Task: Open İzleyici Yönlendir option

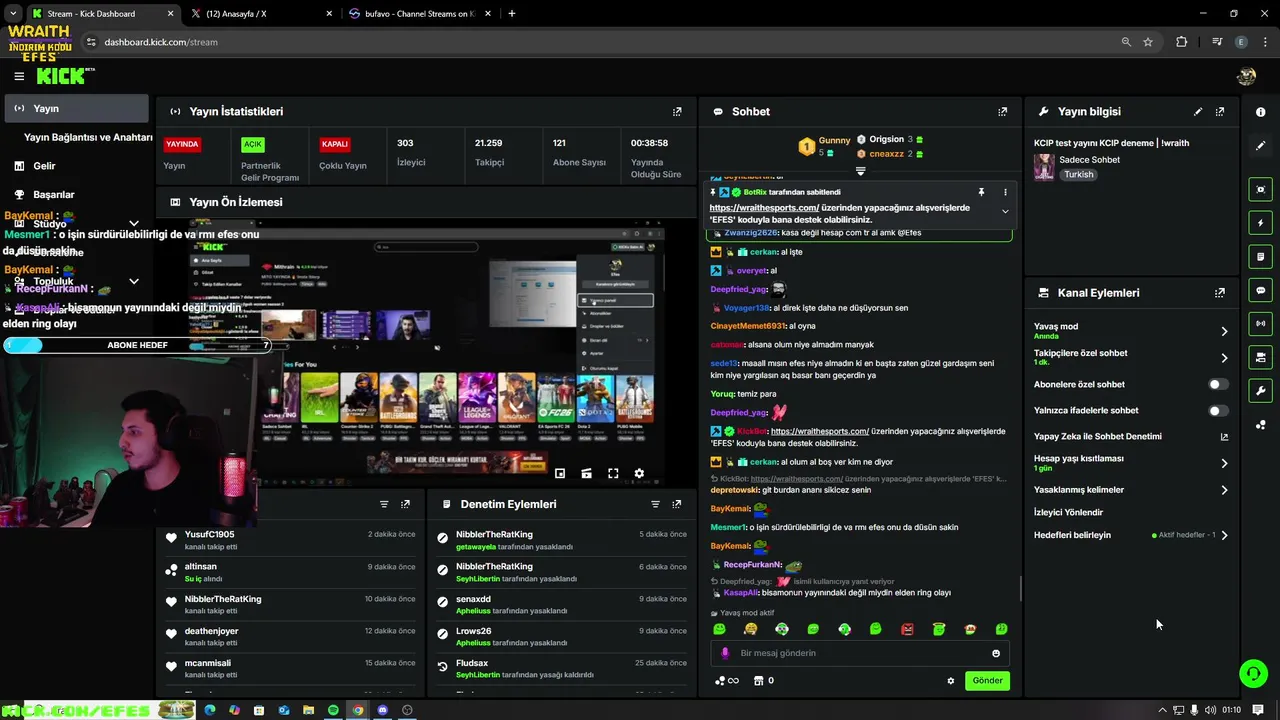Action: [1068, 512]
